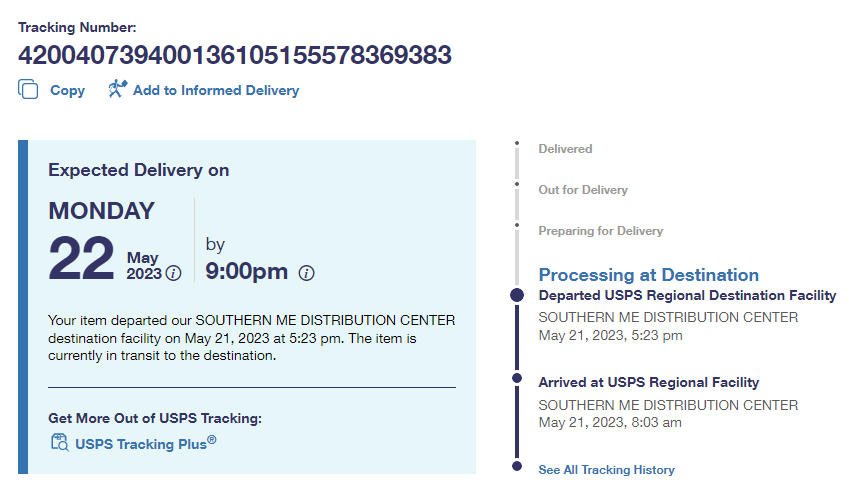Image resolution: width=849 pixels, height=490 pixels.
Task: Click the Departed USPS Regional Destination Facility entry
Action: [x=687, y=296]
